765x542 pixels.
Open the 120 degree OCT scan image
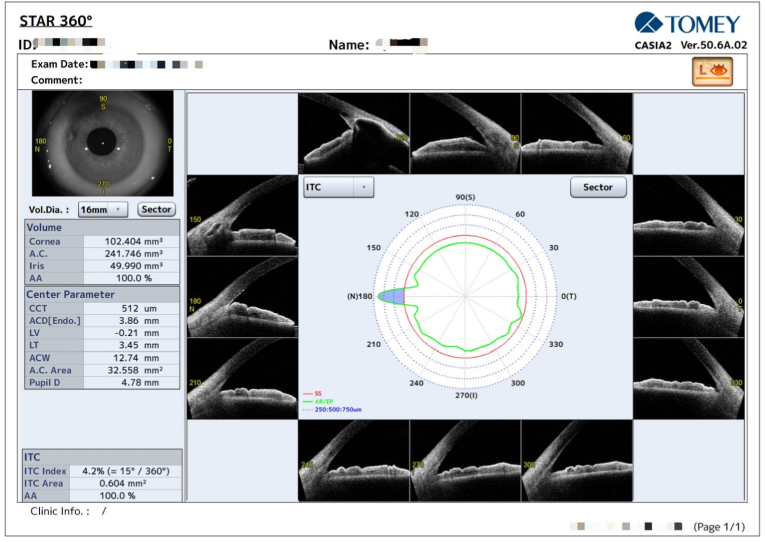(x=354, y=133)
